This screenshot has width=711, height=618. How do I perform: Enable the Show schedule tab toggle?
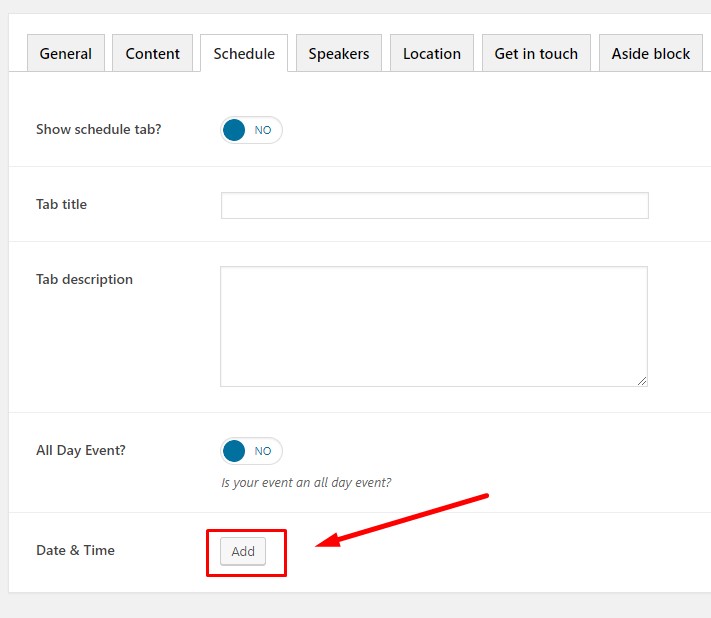[x=252, y=130]
